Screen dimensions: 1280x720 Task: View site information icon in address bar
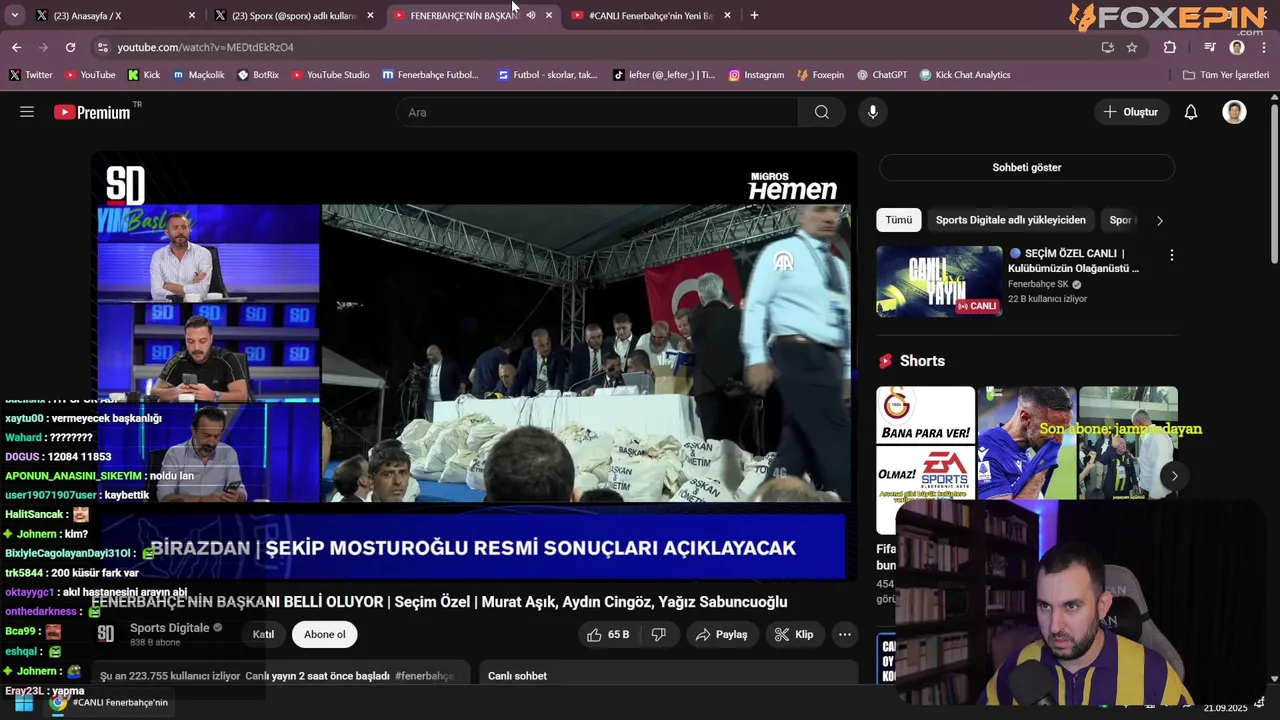point(102,47)
